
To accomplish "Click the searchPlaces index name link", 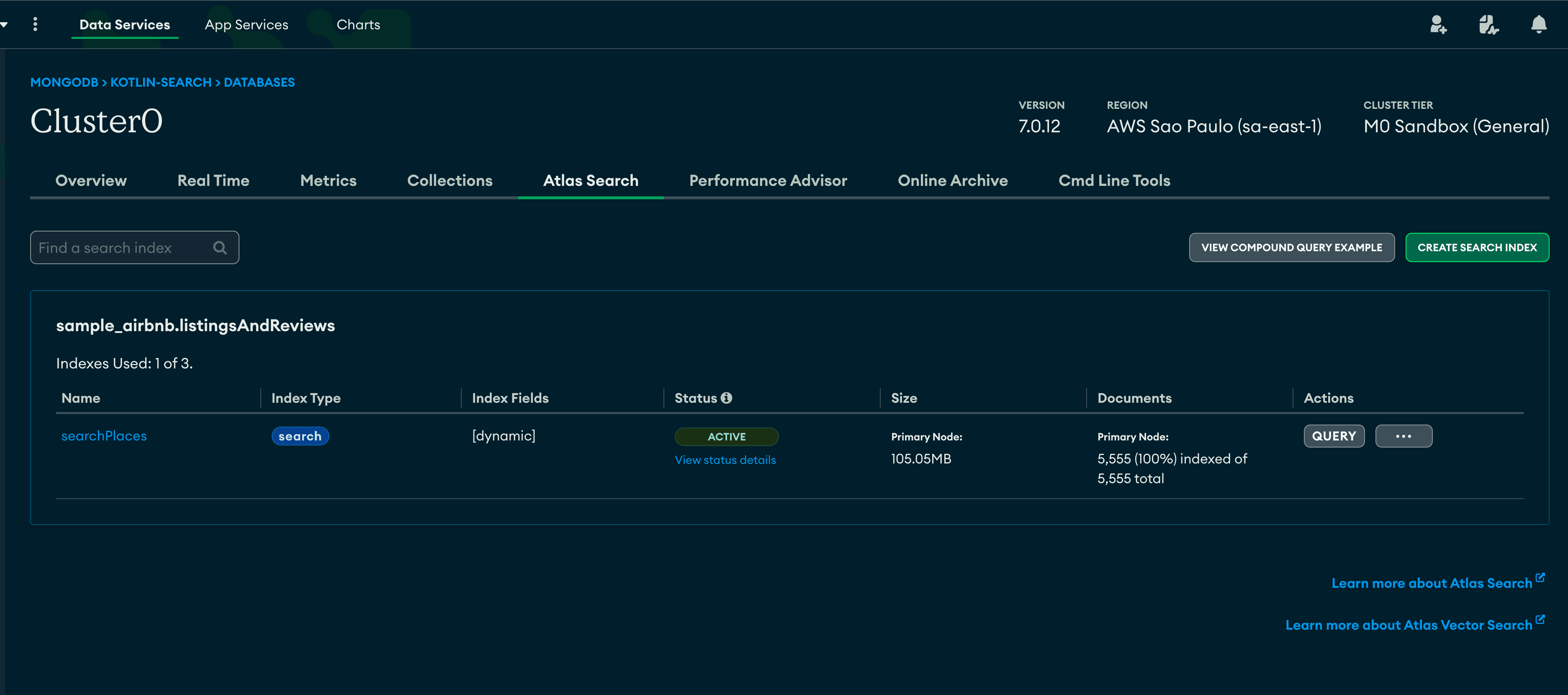I will [x=104, y=435].
